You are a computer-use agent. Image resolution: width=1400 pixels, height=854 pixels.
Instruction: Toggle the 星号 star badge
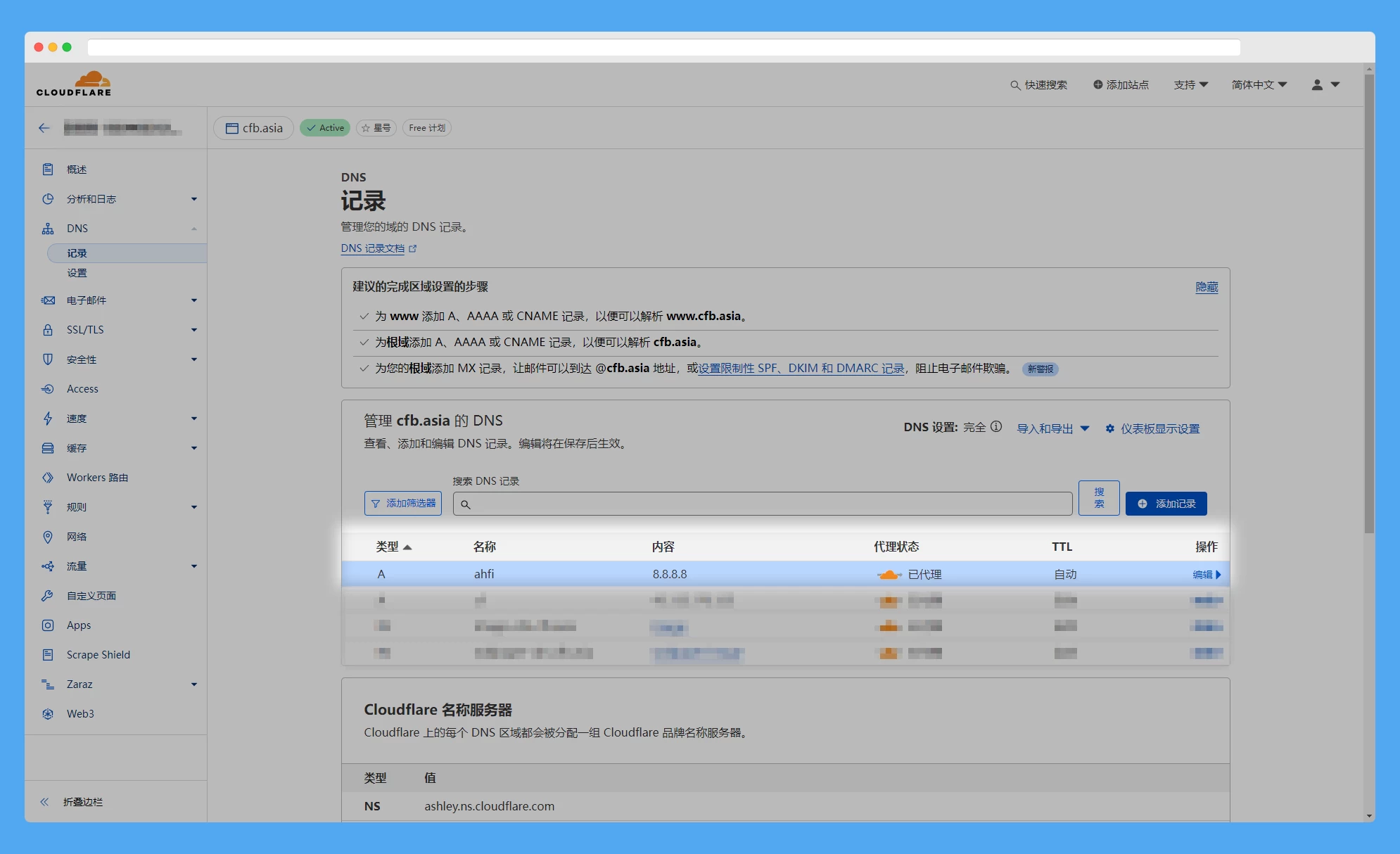[376, 128]
